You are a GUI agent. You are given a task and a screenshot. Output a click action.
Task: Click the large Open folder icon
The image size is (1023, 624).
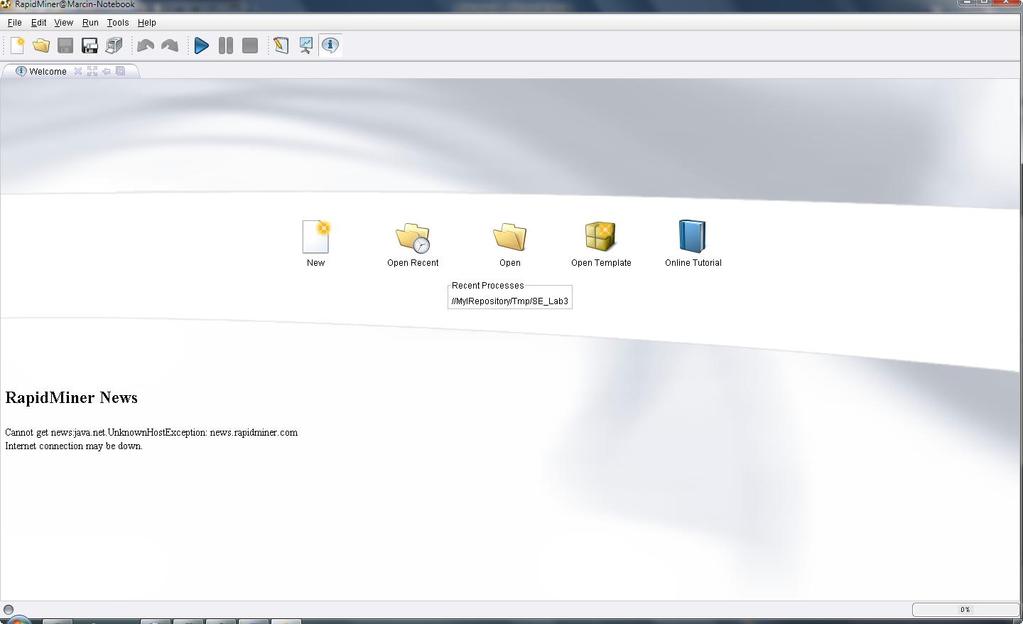click(x=510, y=237)
